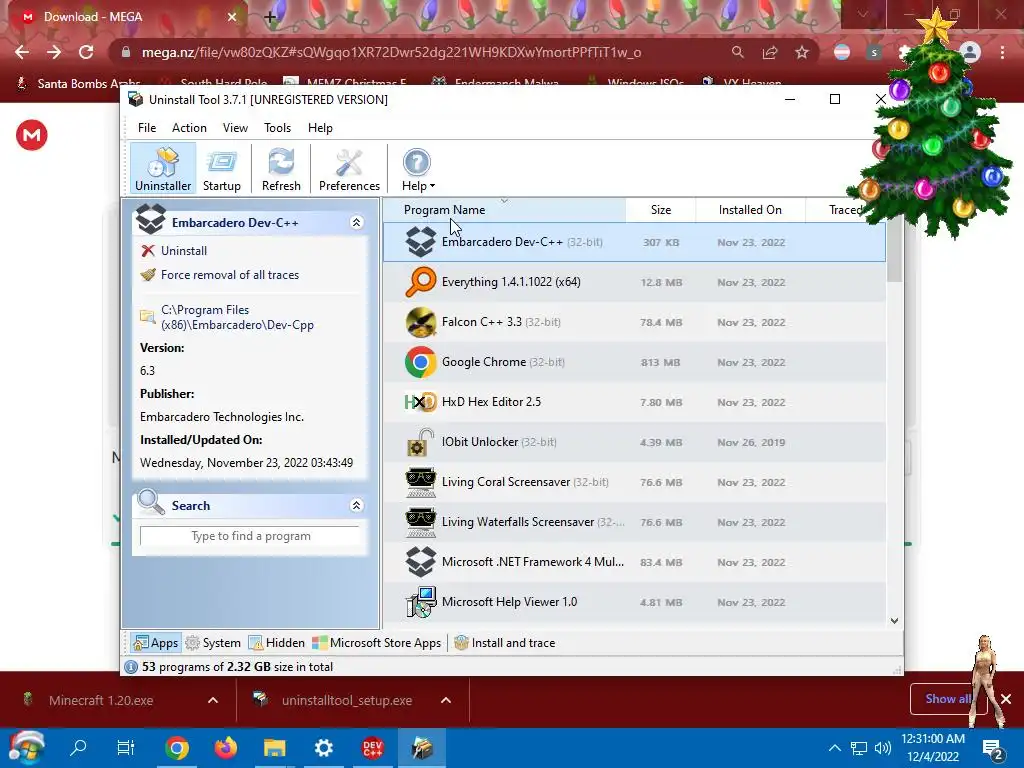This screenshot has width=1024, height=768.
Task: Click the Refresh toolbar icon
Action: pyautogui.click(x=281, y=169)
